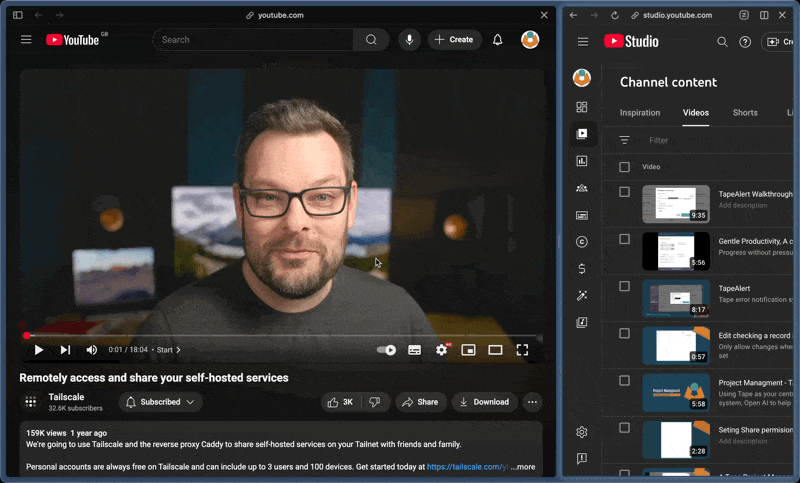Viewport: 800px width, 483px height.
Task: Click the Download button
Action: click(484, 402)
